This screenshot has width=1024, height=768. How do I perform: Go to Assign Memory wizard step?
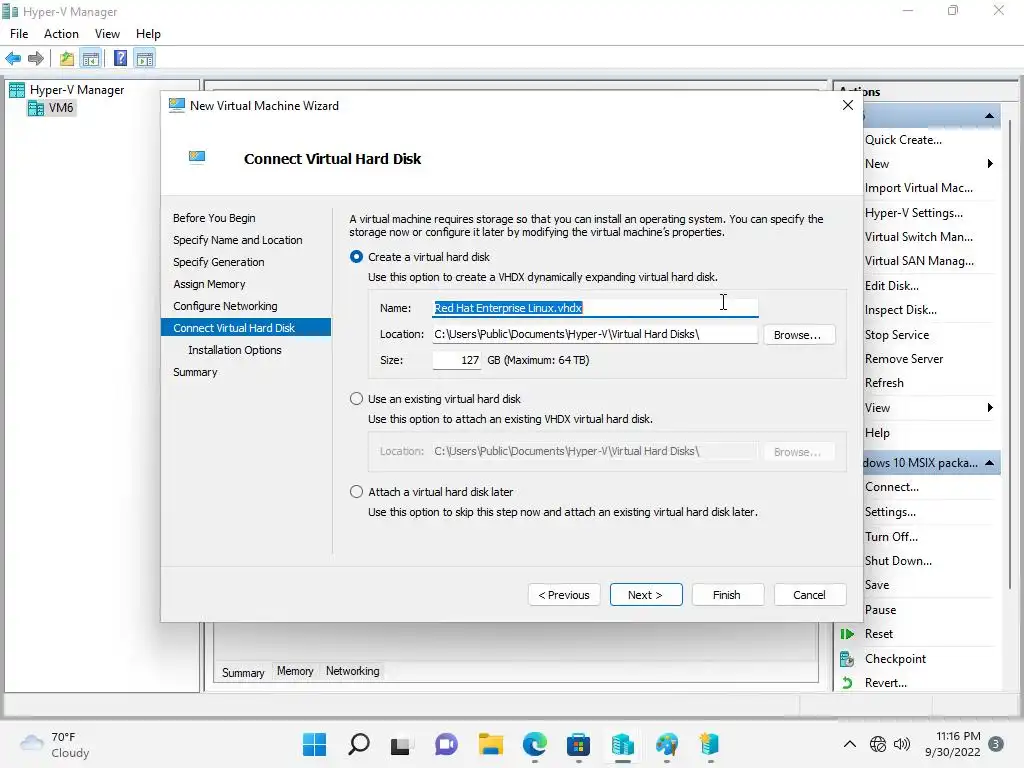pyautogui.click(x=210, y=284)
